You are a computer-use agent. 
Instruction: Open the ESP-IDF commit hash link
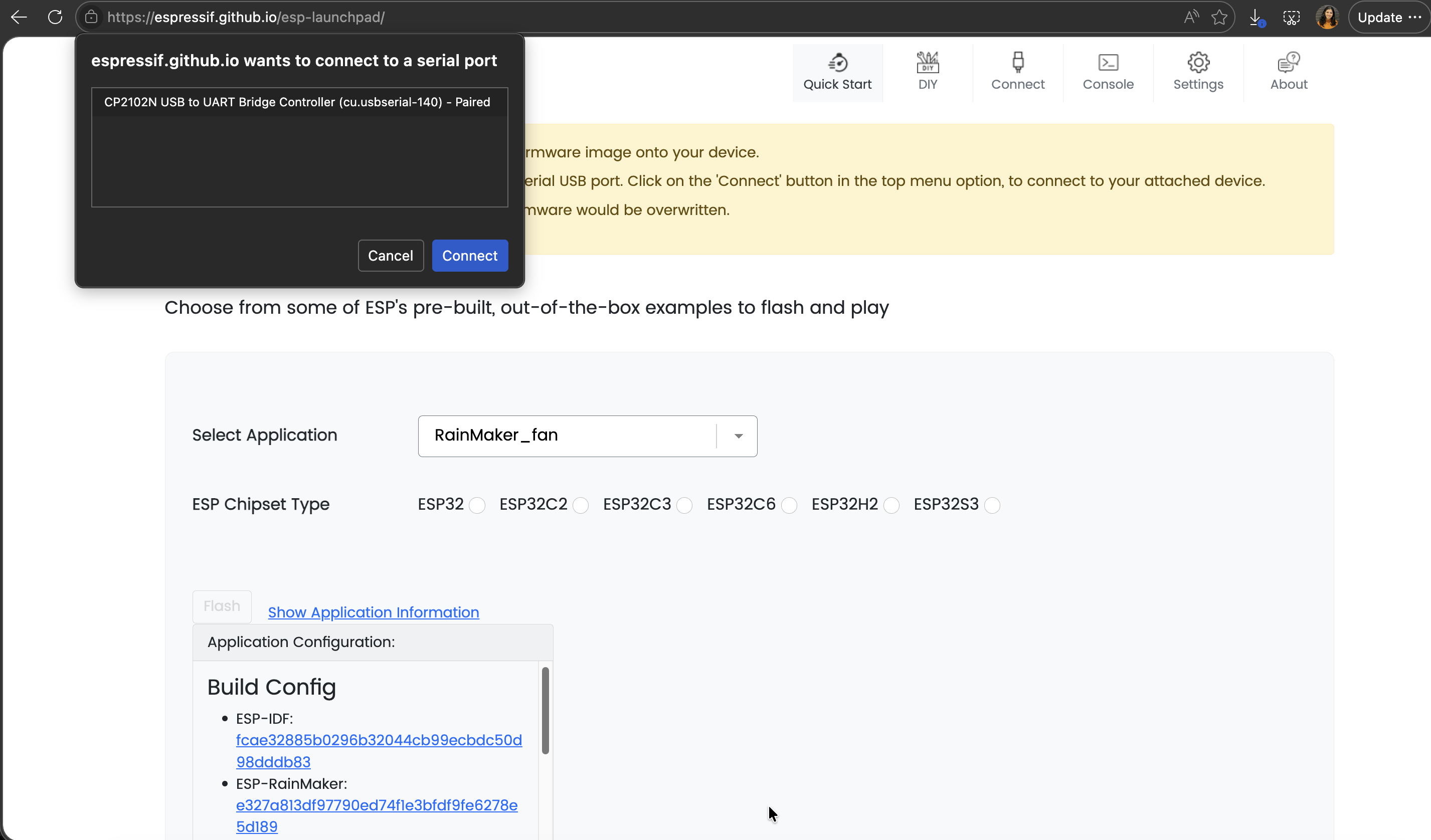379,751
